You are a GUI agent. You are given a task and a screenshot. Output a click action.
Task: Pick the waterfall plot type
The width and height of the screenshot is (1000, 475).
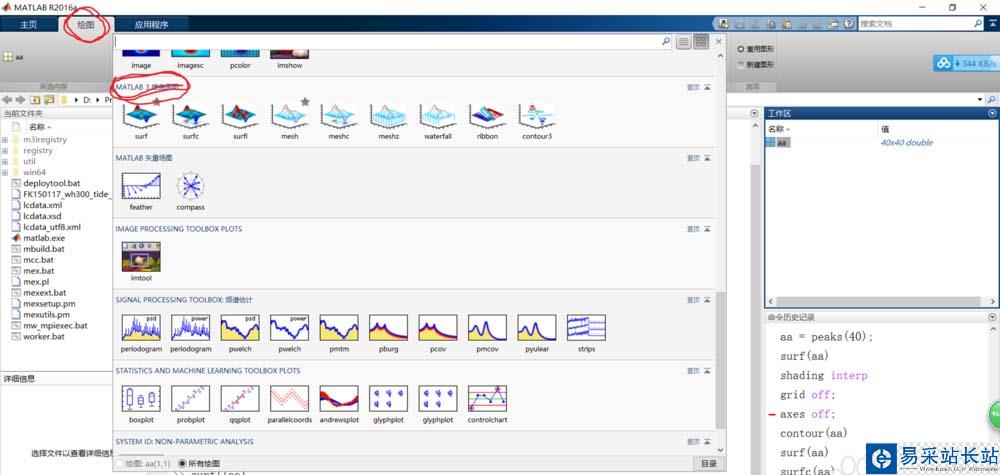[438, 115]
